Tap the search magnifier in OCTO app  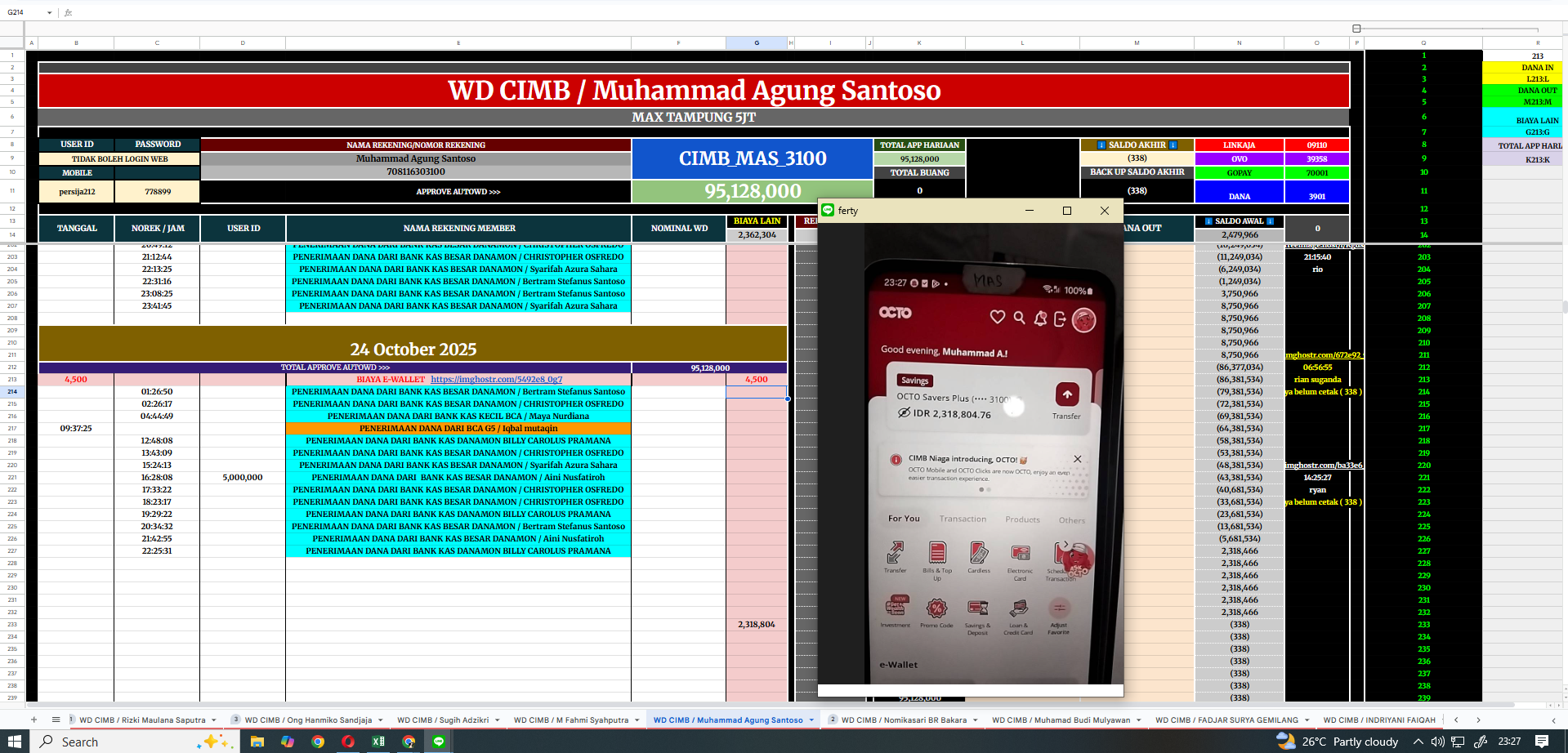point(1019,318)
